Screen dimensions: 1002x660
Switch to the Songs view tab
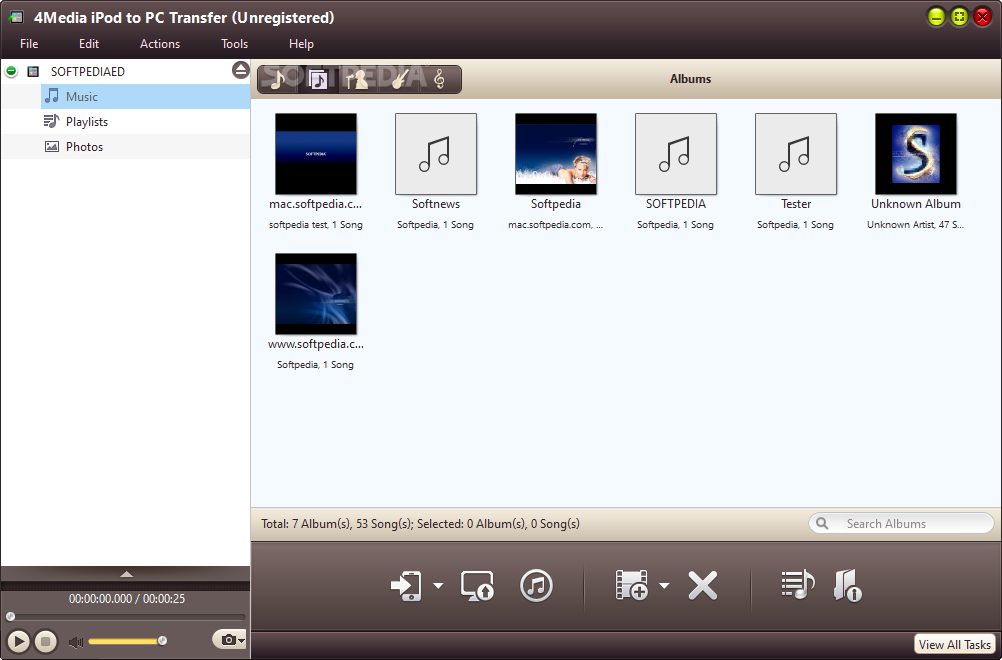(277, 79)
